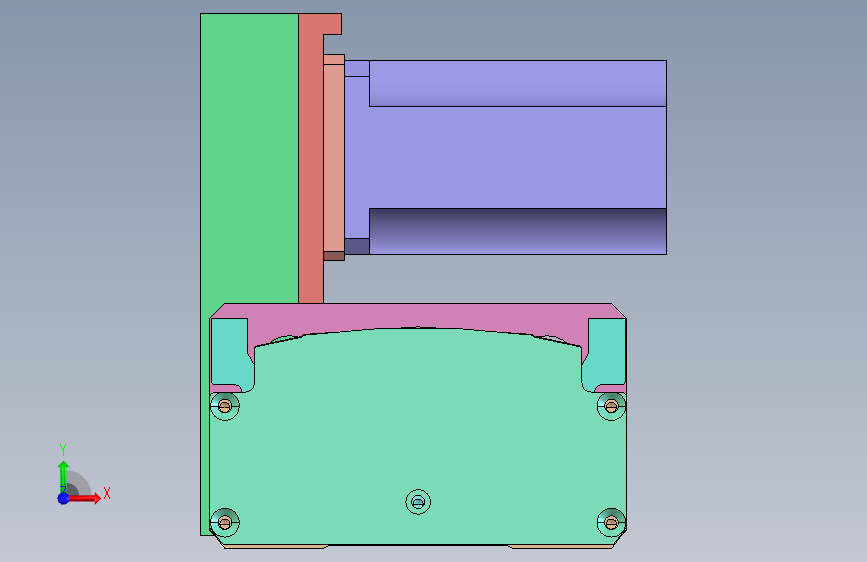Select the tall green back plate
This screenshot has height=562, width=867.
pos(249,160)
